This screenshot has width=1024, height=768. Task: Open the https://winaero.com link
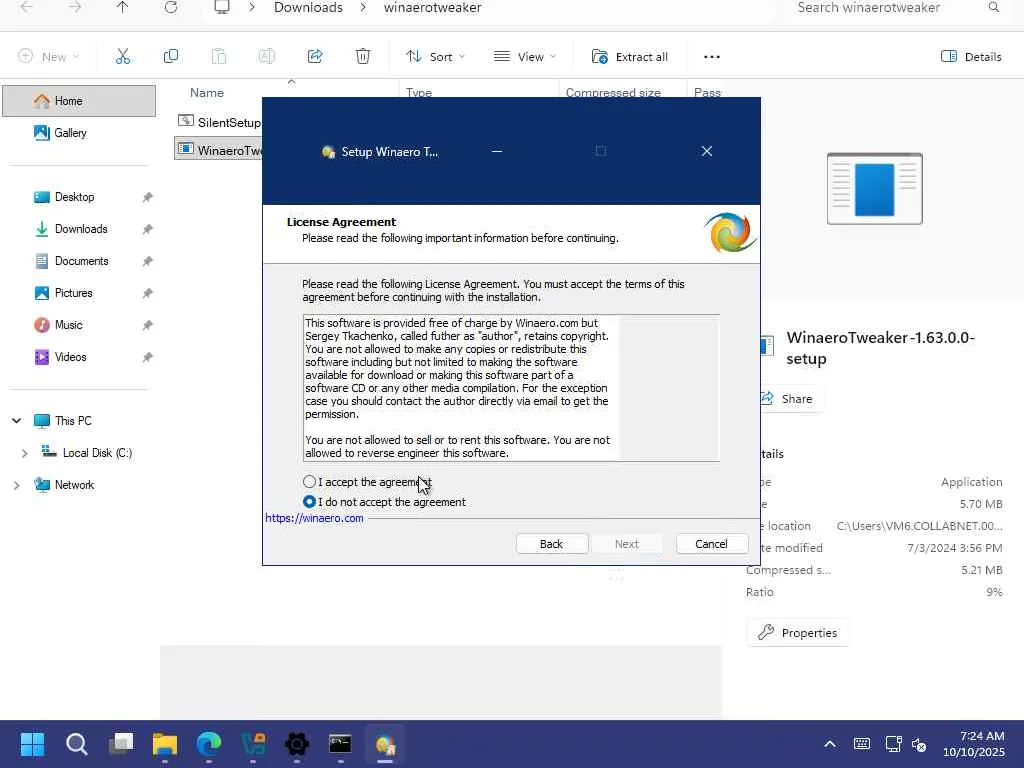[314, 518]
